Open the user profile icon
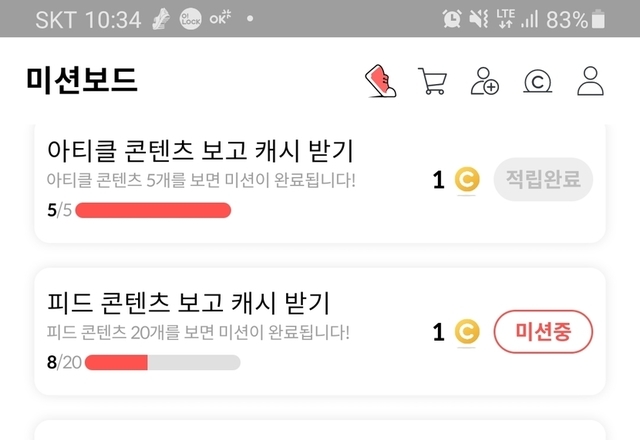 click(591, 81)
